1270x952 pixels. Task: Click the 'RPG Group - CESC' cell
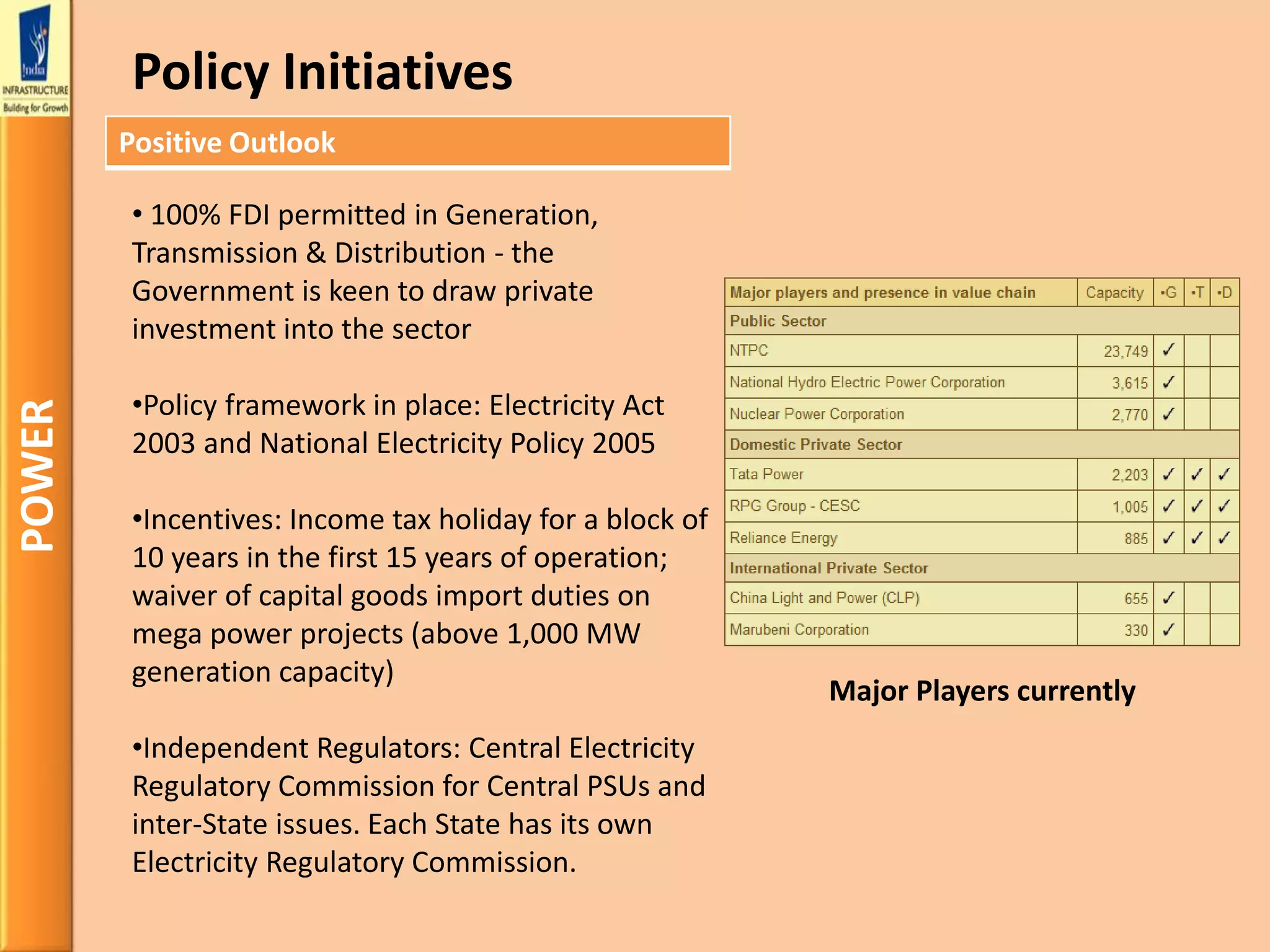tap(901, 506)
